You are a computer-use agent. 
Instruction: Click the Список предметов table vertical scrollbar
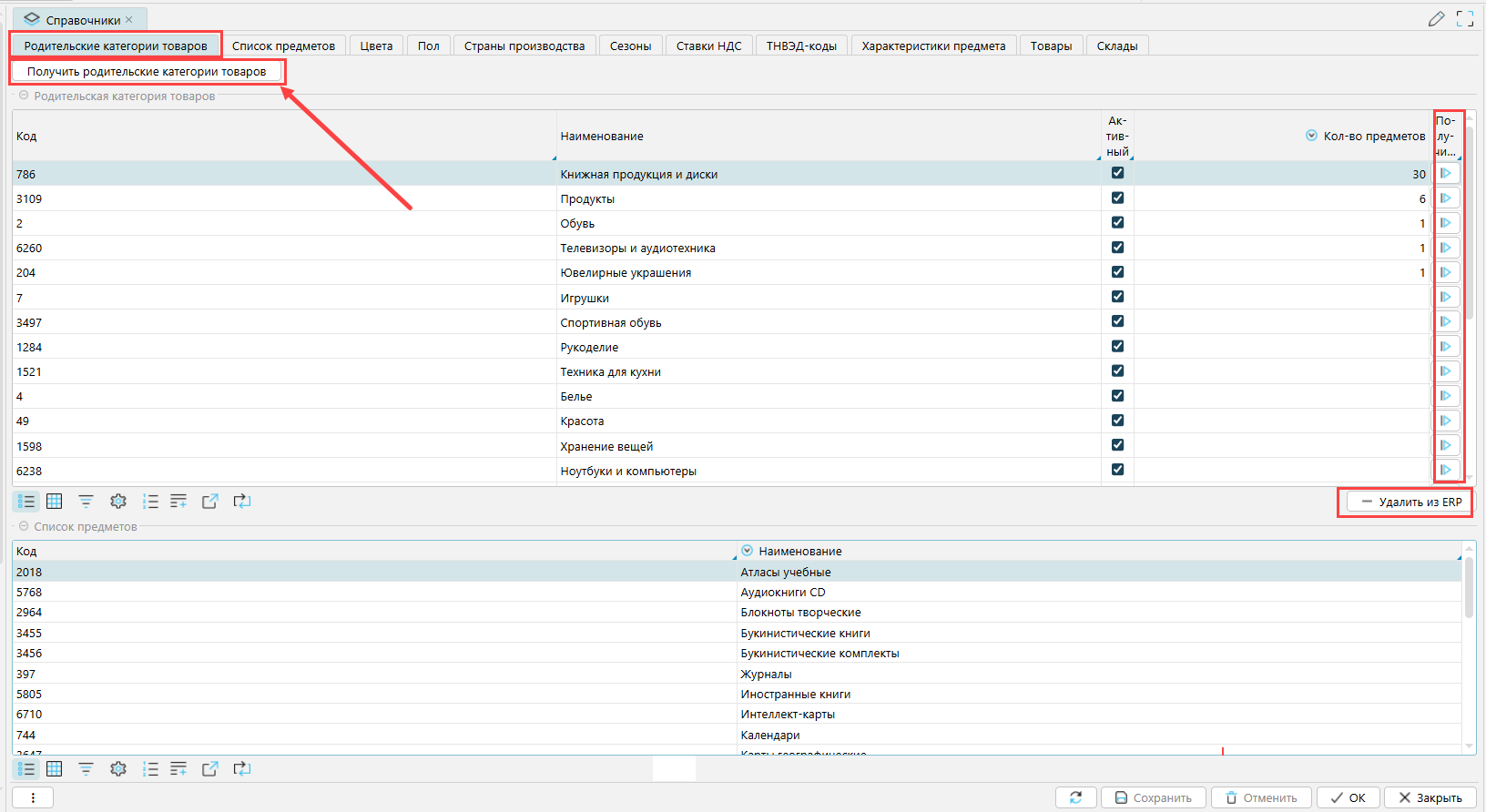(x=1469, y=587)
